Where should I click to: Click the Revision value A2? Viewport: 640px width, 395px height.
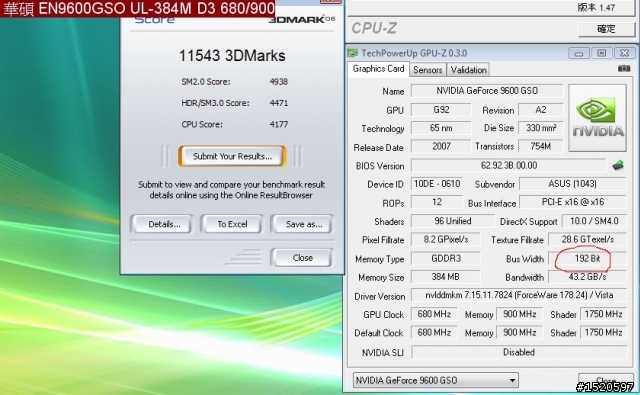tap(540, 110)
